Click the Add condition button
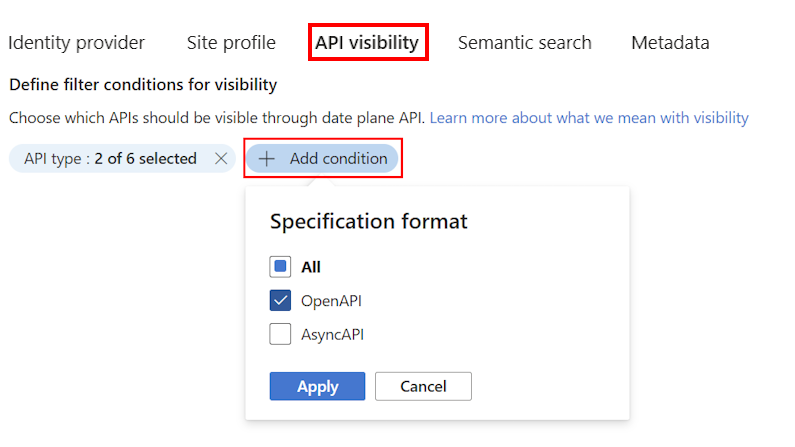Screen dimensions: 795x447 pyautogui.click(x=322, y=159)
